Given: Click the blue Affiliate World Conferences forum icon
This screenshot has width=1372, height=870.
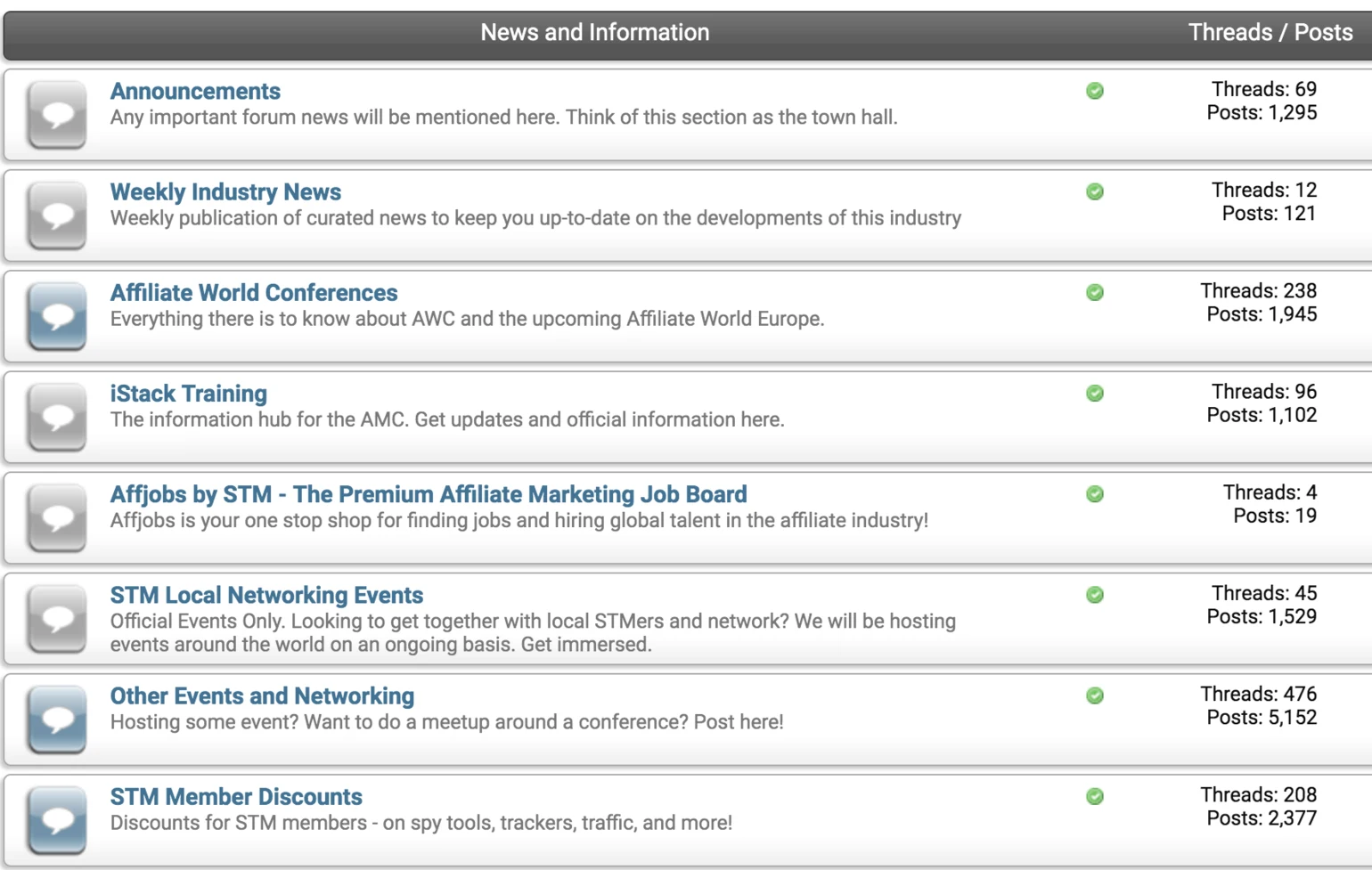Looking at the screenshot, I should coord(57,315).
